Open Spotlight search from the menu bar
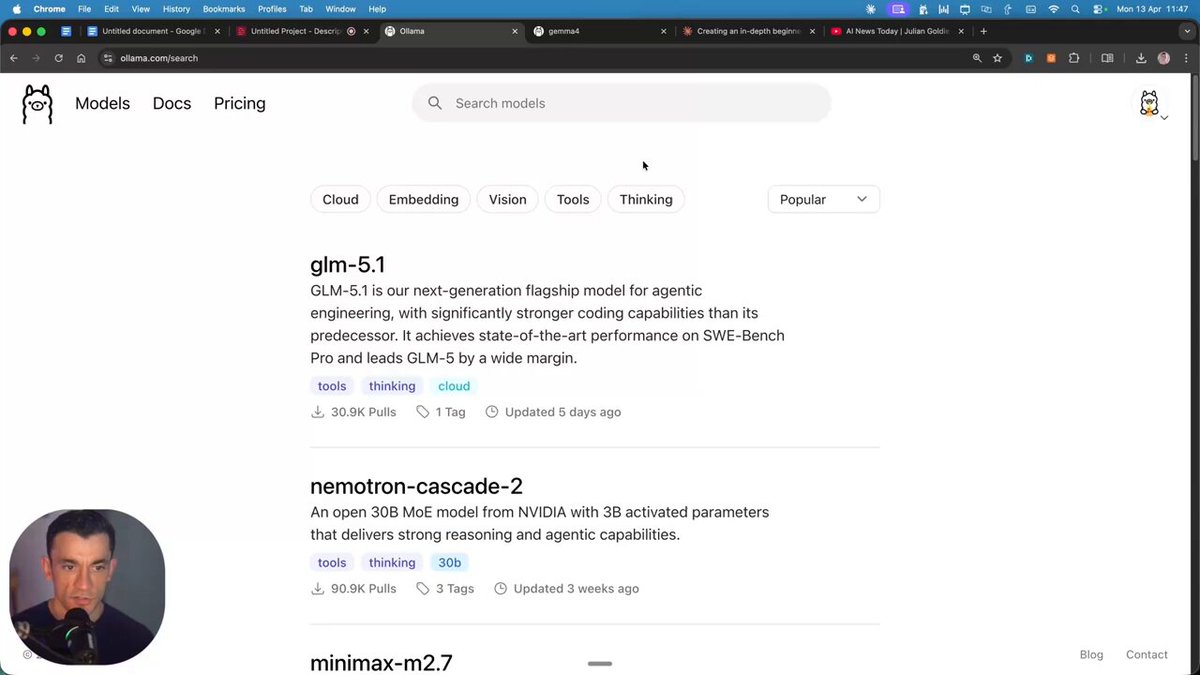 [x=1075, y=8]
